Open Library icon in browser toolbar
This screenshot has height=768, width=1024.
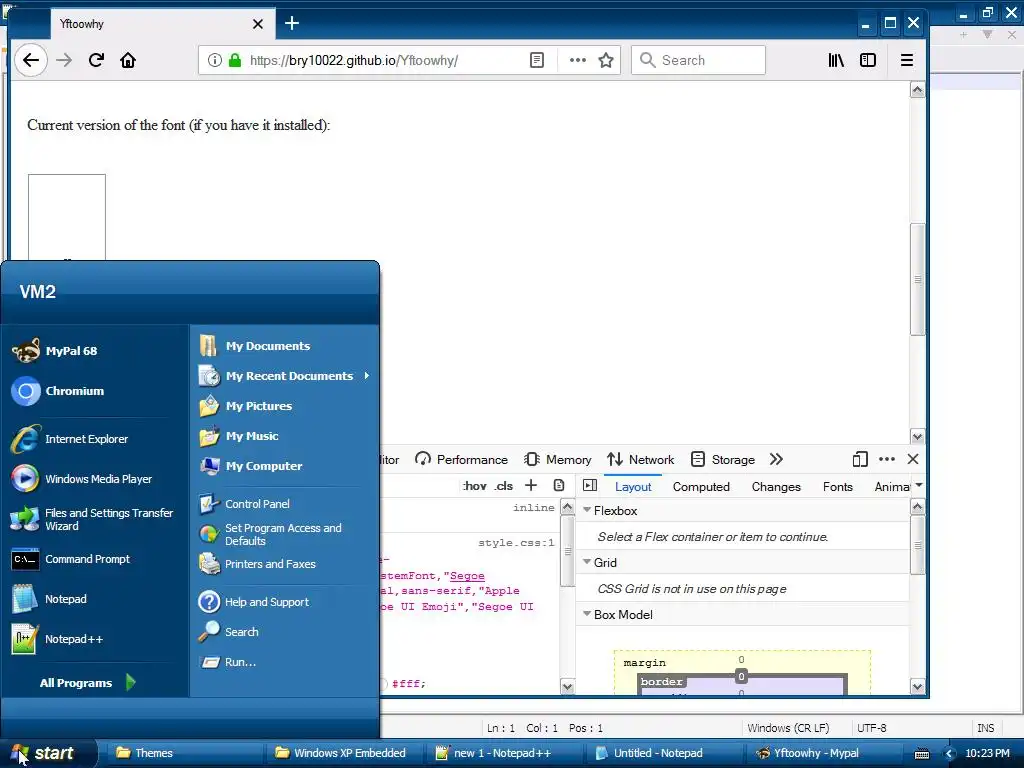tap(836, 60)
